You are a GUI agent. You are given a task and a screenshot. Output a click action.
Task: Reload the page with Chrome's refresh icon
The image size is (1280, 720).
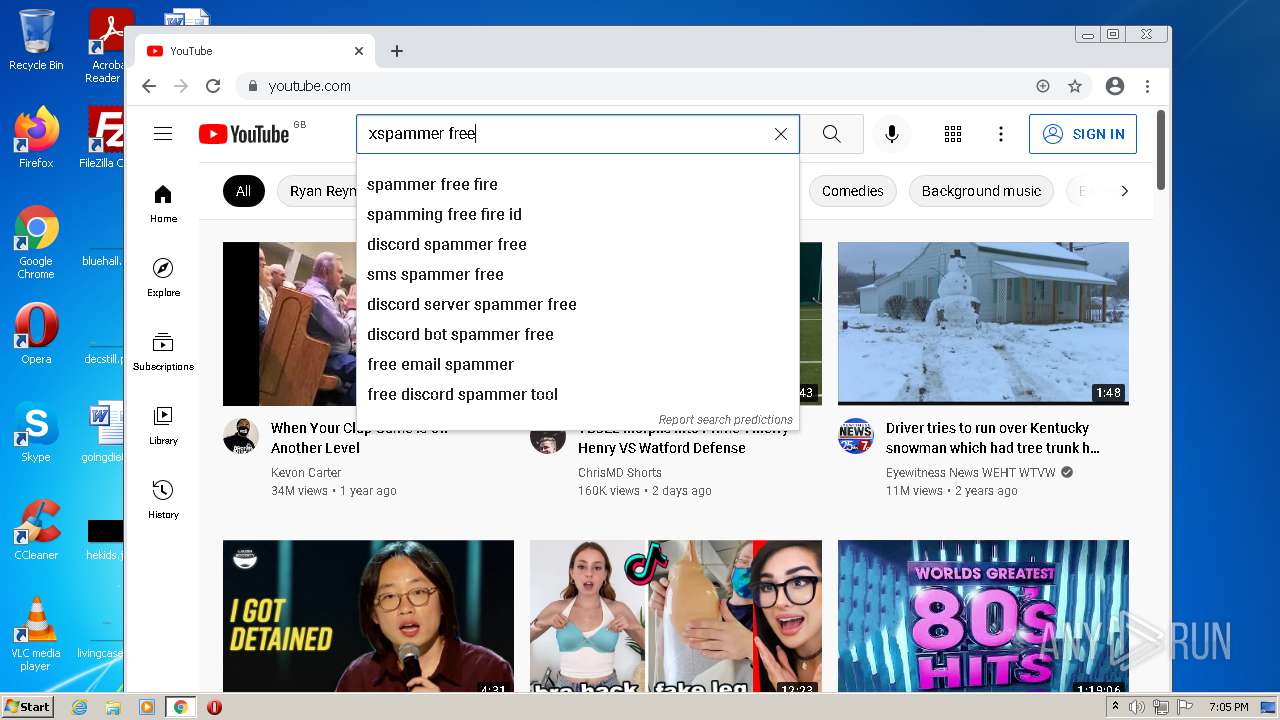(x=213, y=86)
